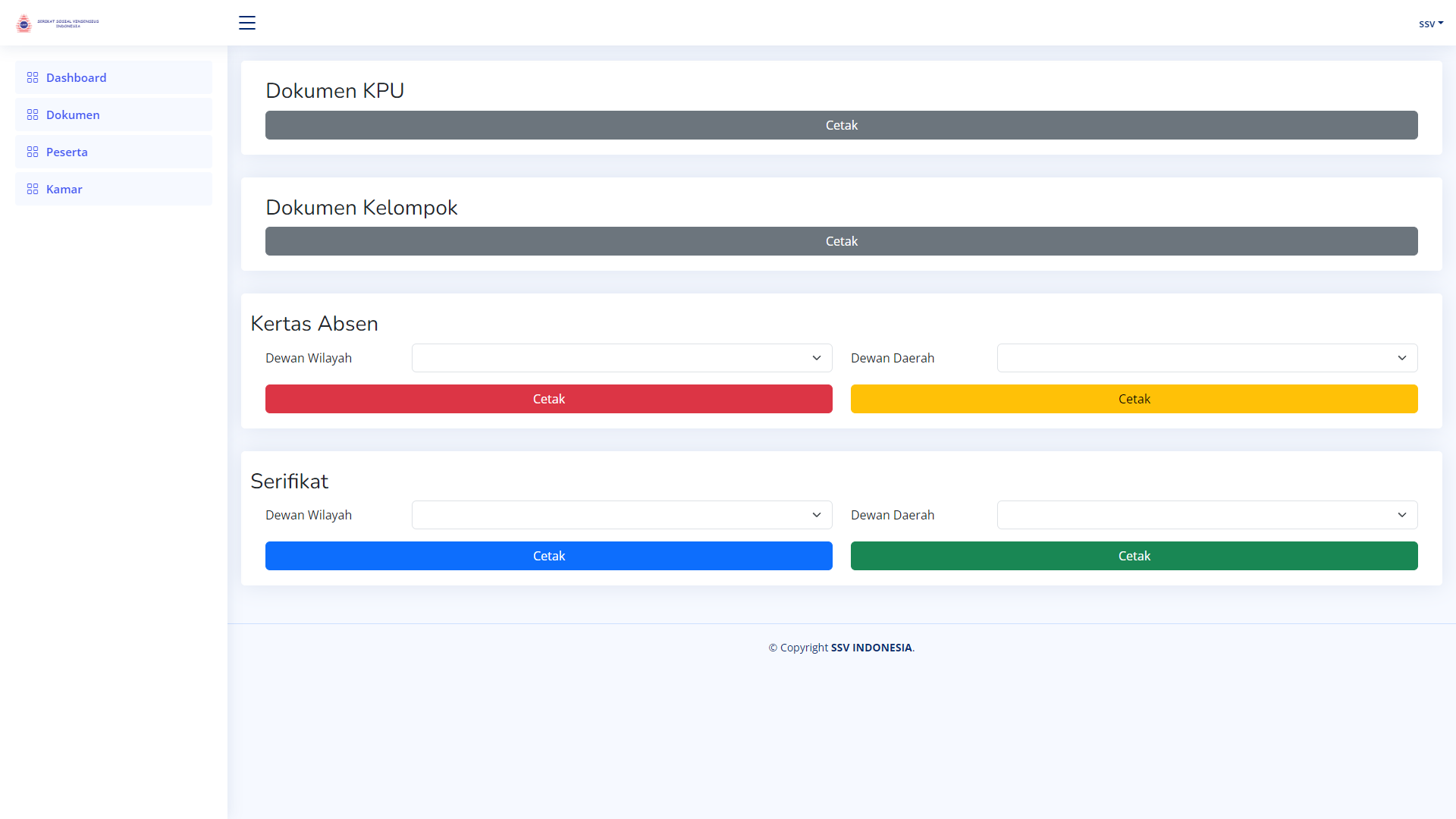Screen dimensions: 1456x819
Task: Expand Kertas Absen Dewan Wilayah dropdown
Action: pos(621,358)
